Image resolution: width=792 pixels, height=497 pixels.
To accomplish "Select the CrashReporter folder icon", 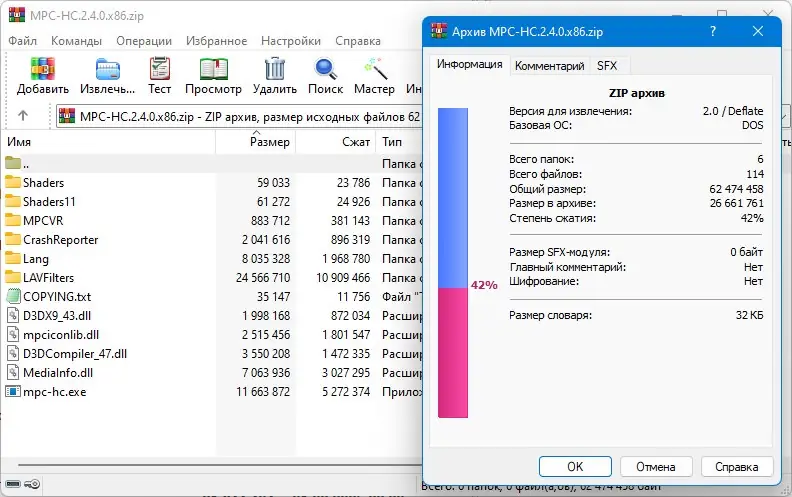I will 13,239.
